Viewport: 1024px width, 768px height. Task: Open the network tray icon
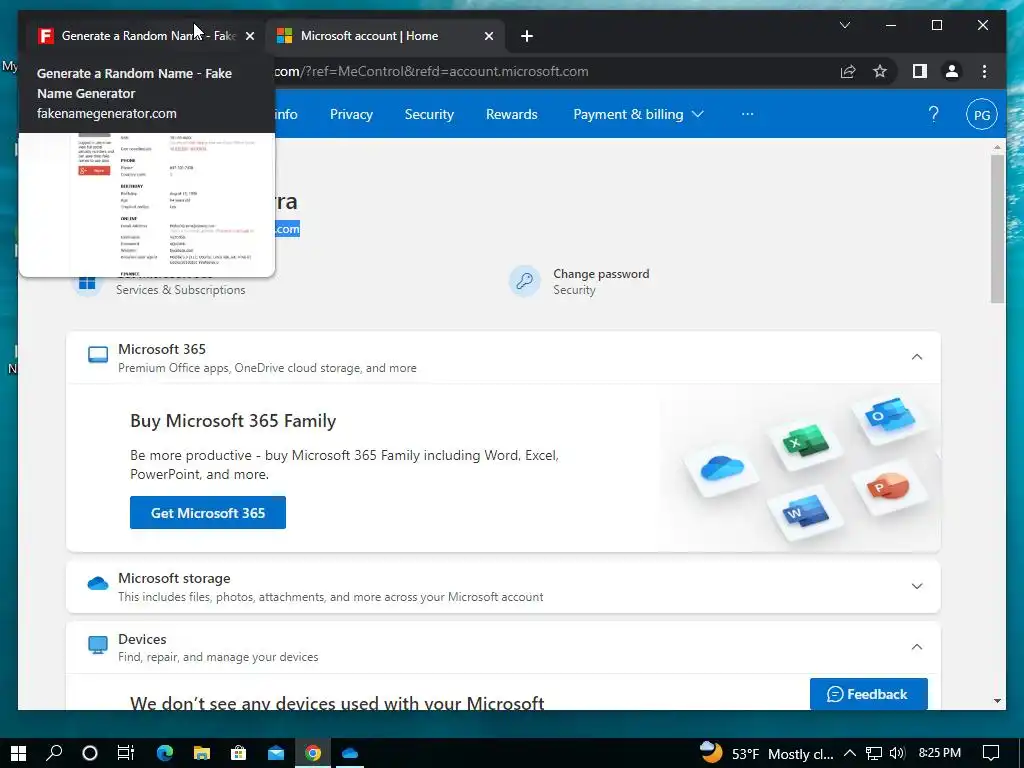873,754
